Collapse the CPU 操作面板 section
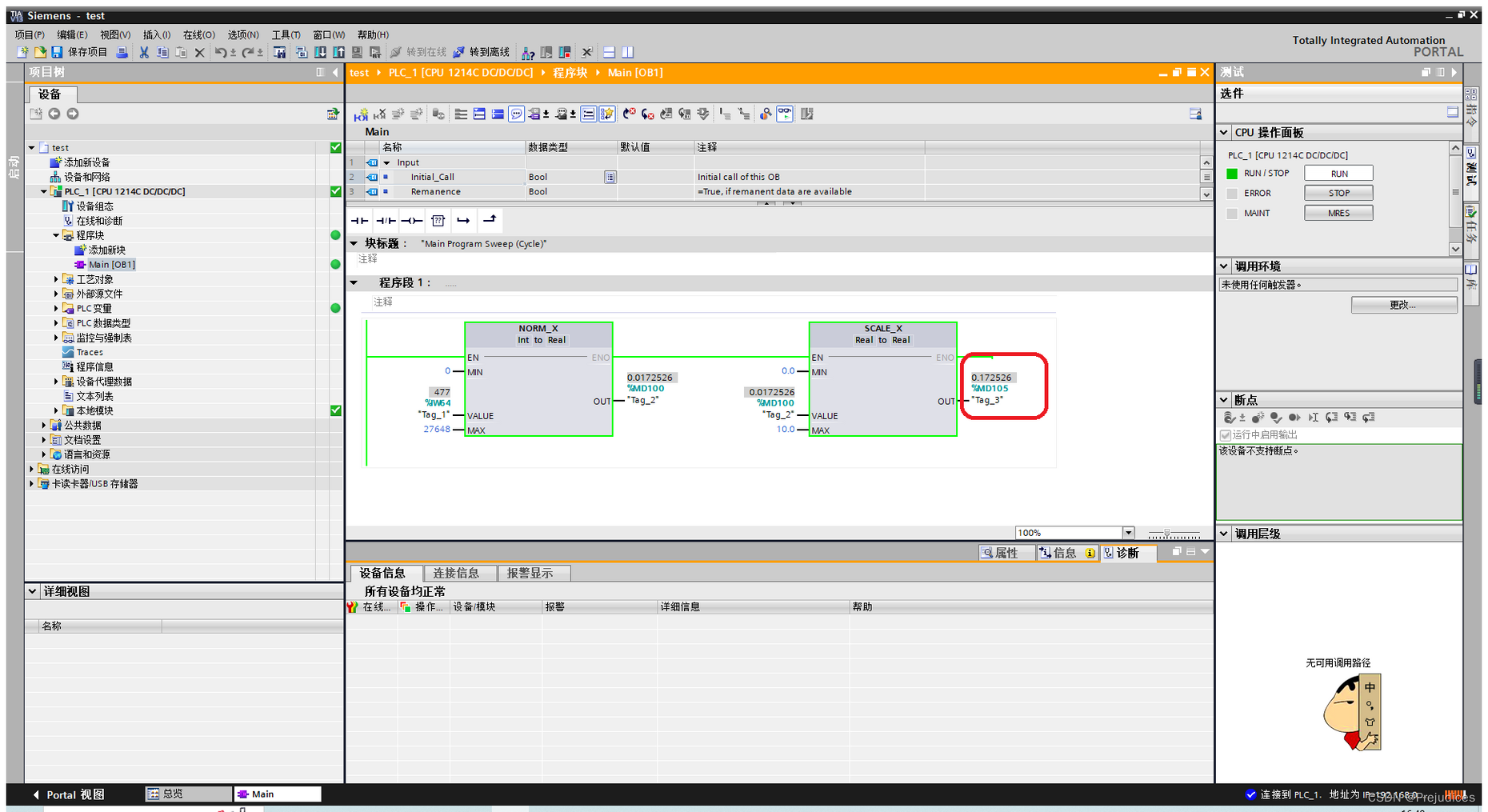Viewport: 1488px width, 812px height. [1224, 133]
